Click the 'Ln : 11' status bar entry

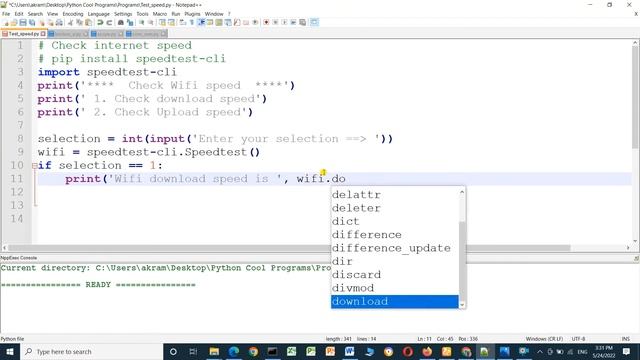pos(424,339)
